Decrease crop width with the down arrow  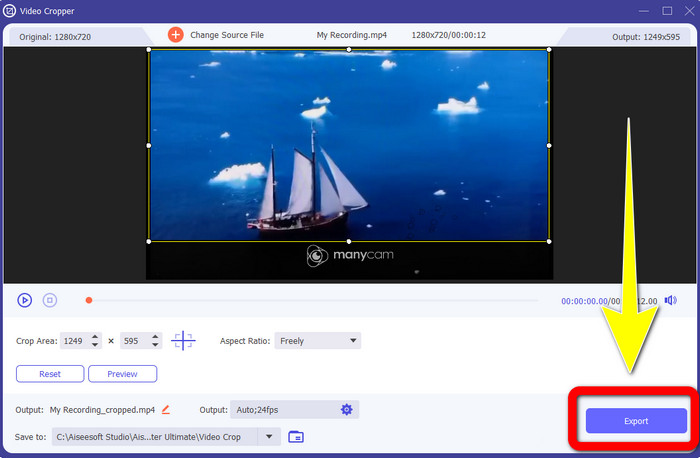coord(95,345)
